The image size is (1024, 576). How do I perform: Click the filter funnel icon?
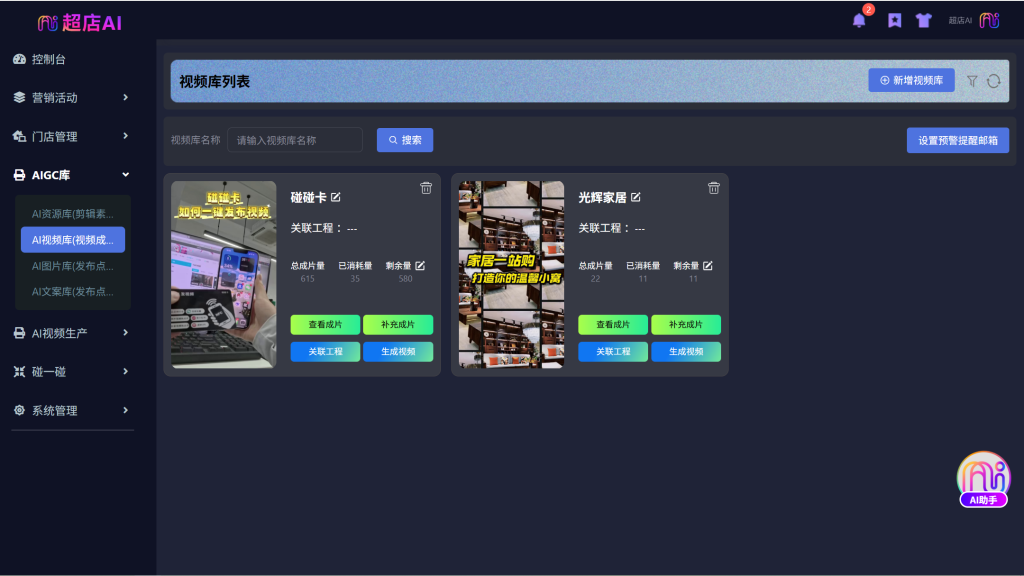(972, 81)
